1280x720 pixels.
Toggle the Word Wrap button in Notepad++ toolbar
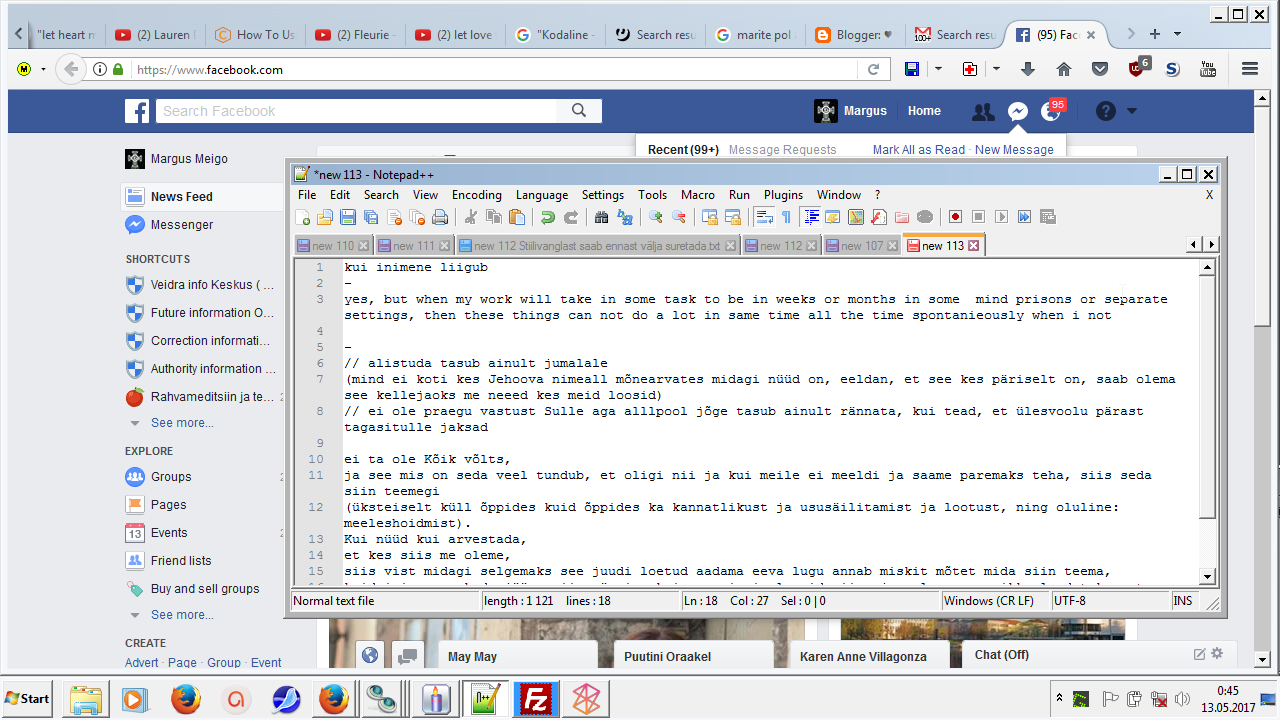click(x=764, y=217)
